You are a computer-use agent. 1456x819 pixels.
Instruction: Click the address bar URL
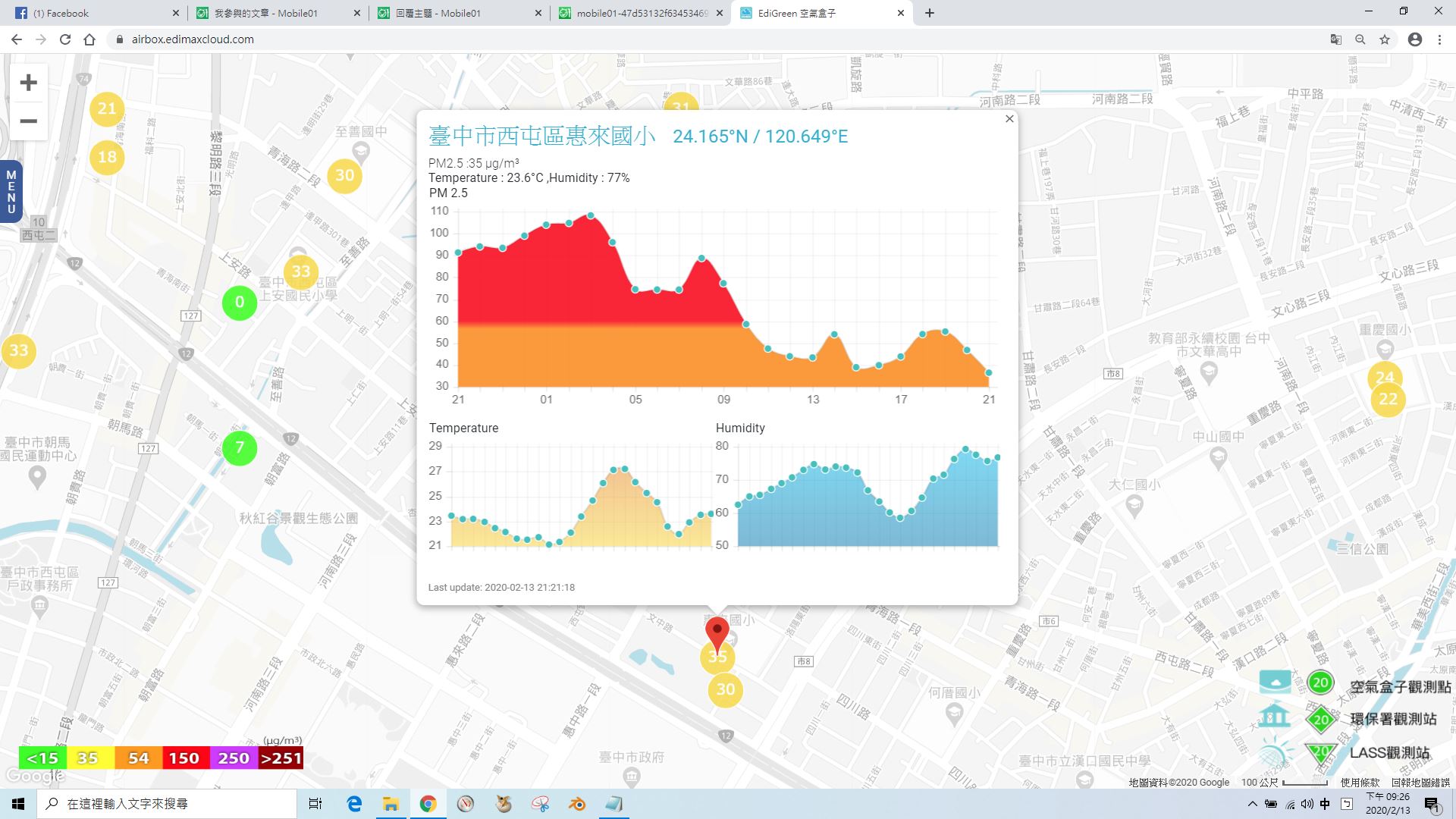(x=193, y=39)
